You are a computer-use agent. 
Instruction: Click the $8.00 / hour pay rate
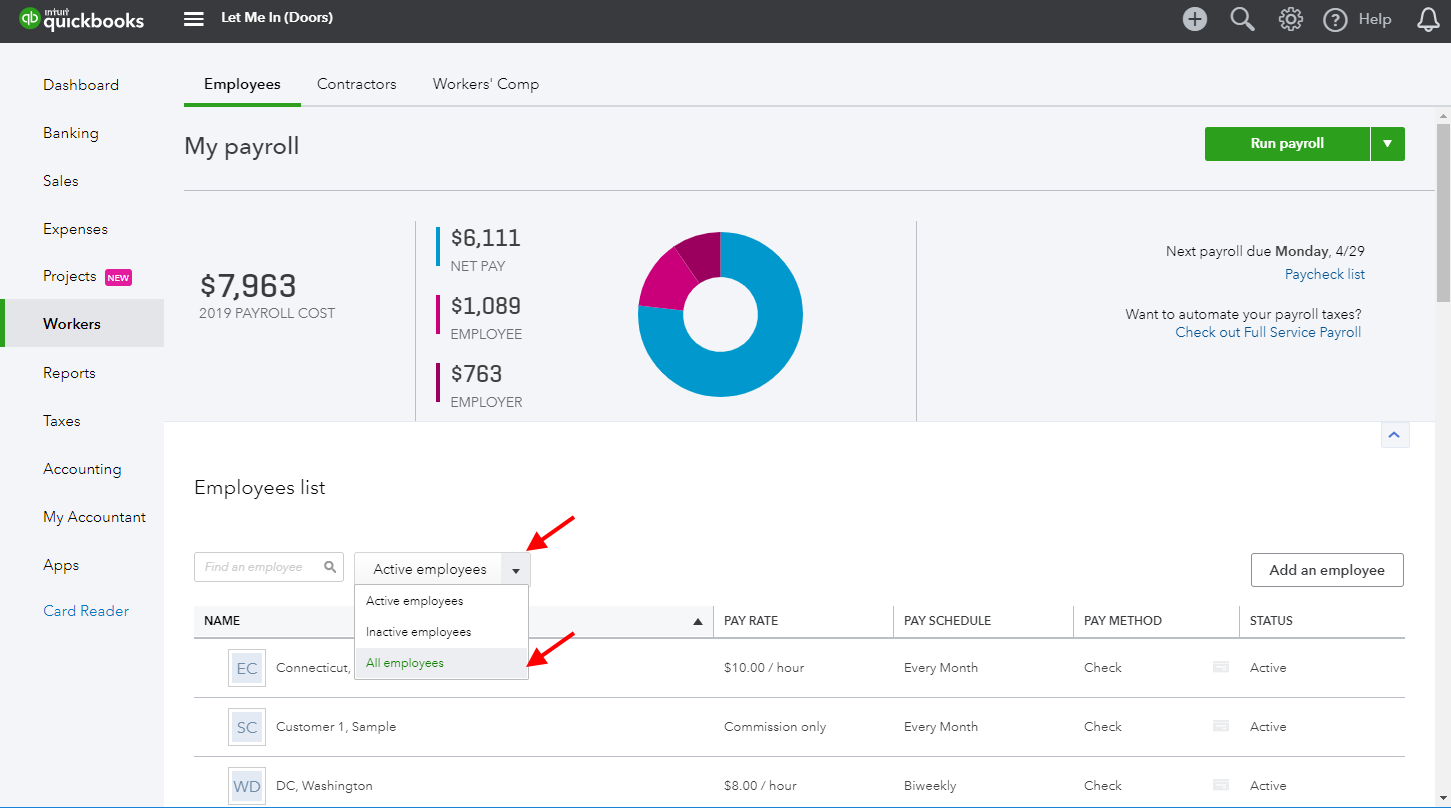760,786
